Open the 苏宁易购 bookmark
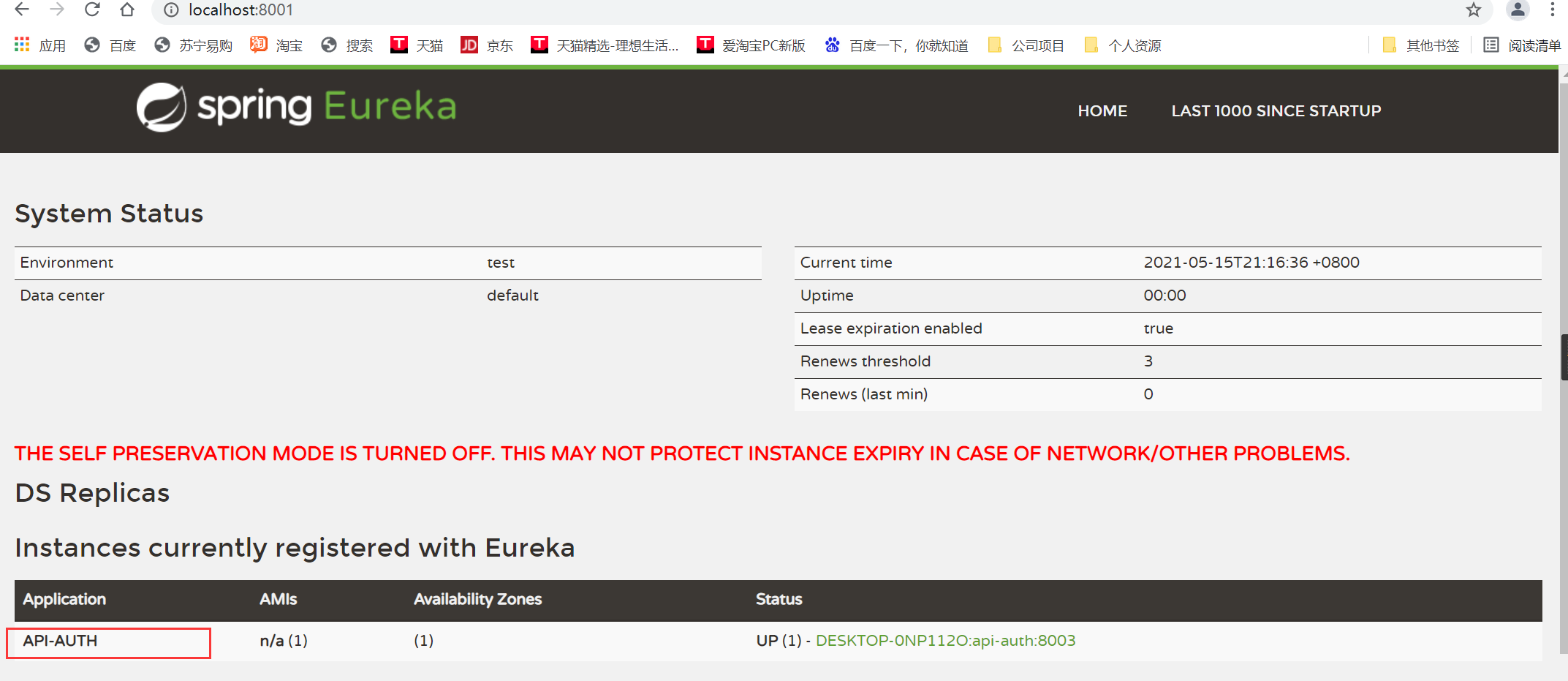Screen dimensions: 1568x681 192,45
